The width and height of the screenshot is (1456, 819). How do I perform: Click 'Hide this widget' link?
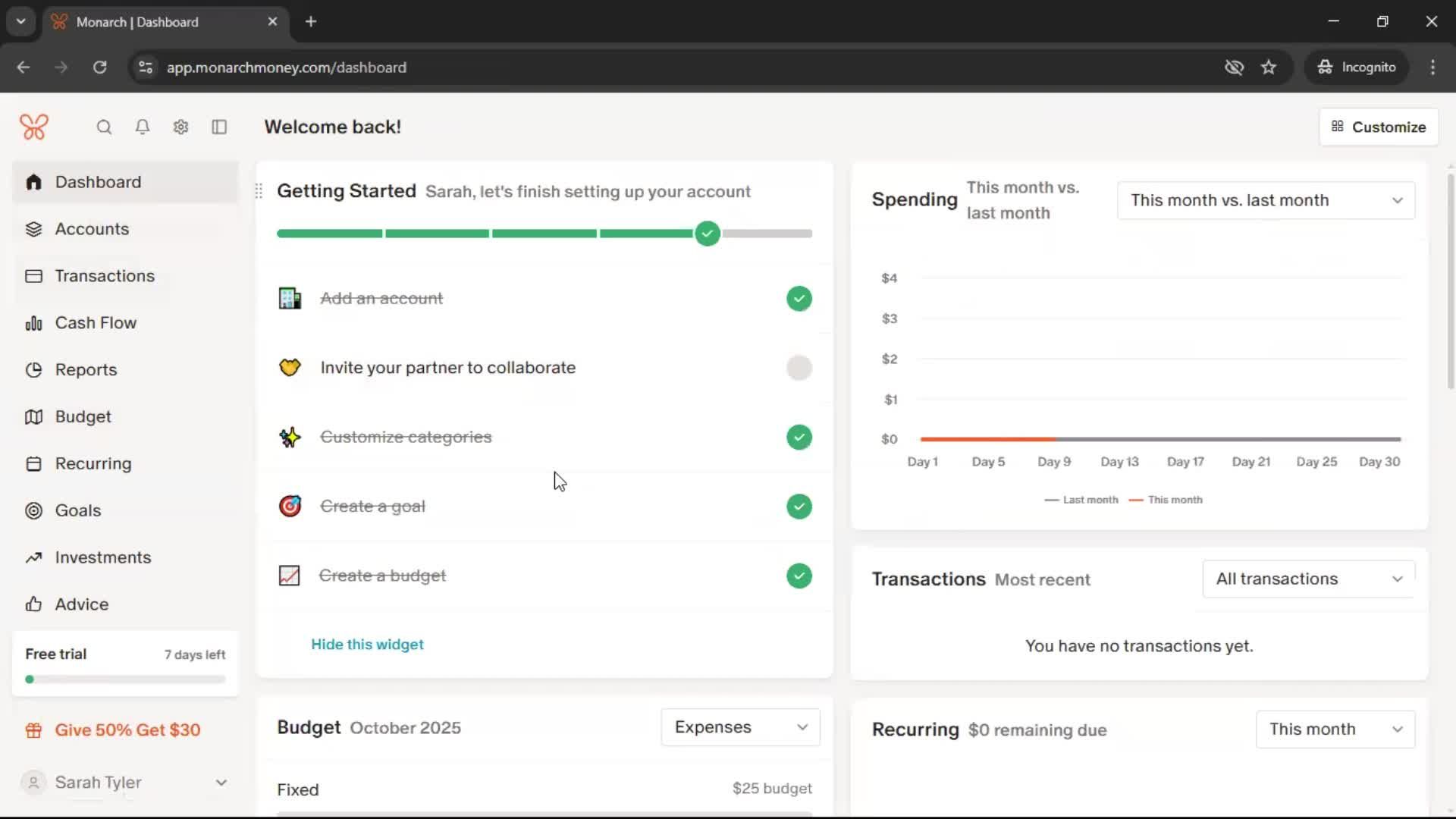(x=366, y=644)
